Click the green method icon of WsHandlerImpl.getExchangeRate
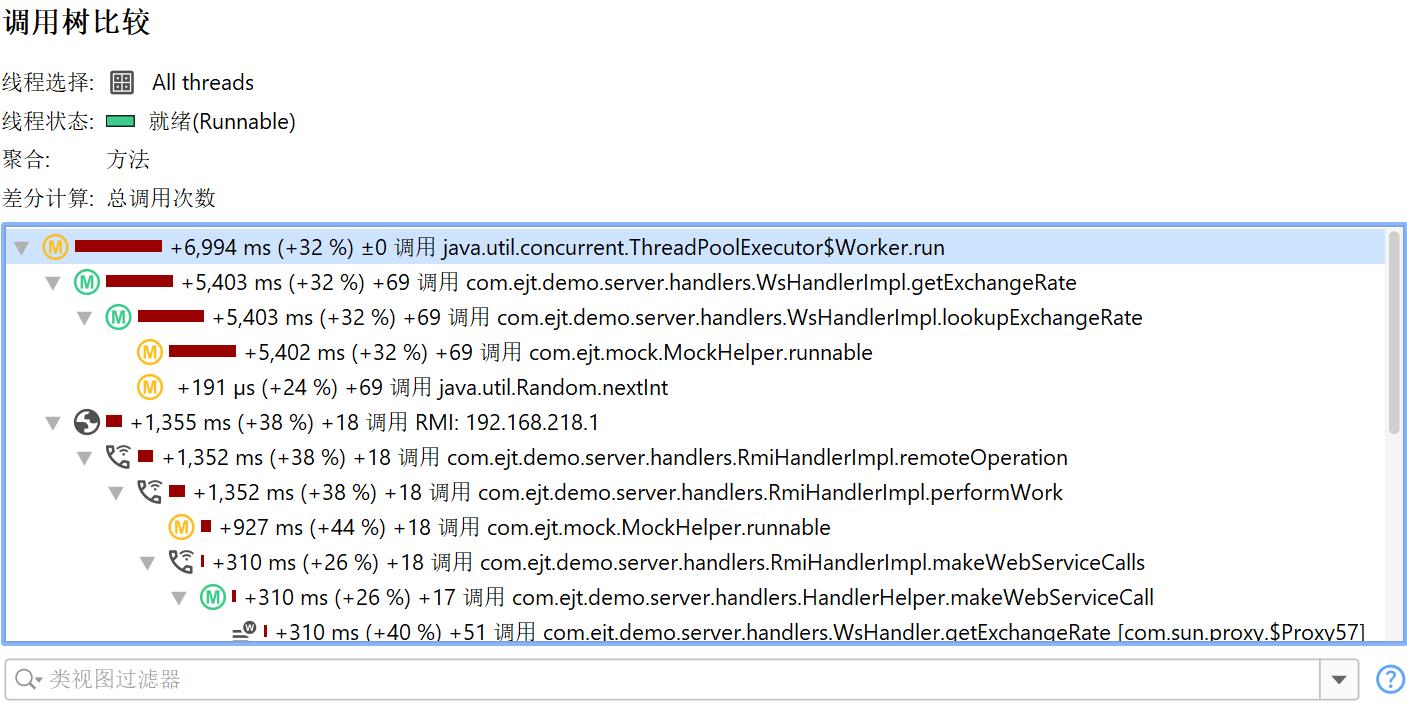Image resolution: width=1407 pixels, height=703 pixels. click(87, 283)
